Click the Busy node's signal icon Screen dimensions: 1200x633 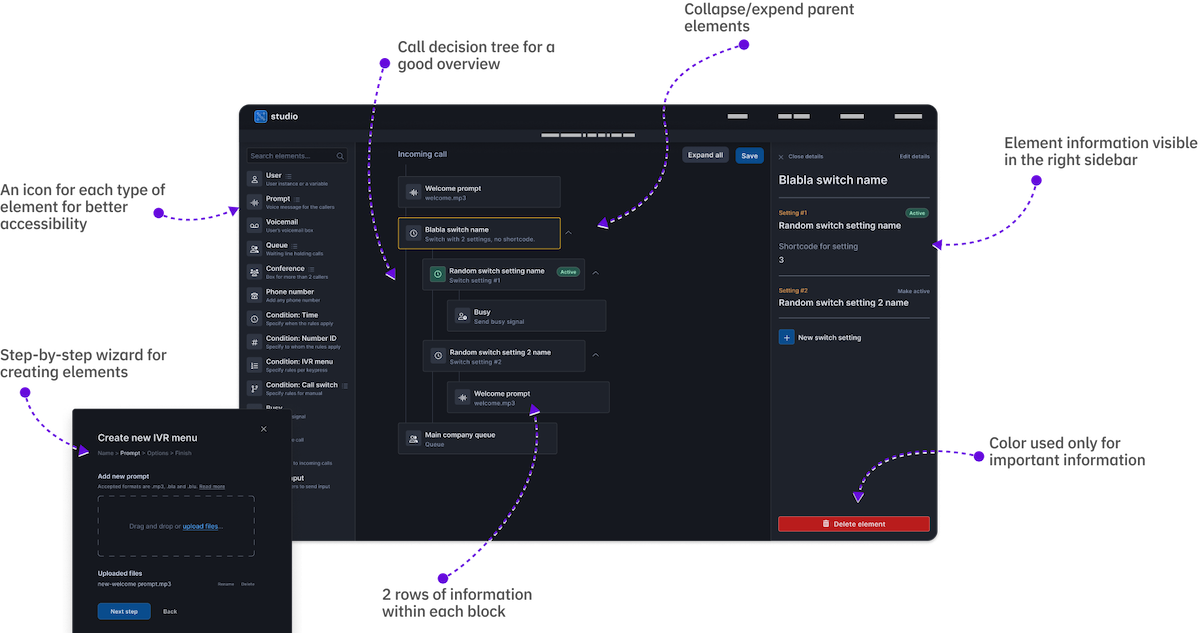pyautogui.click(x=461, y=315)
